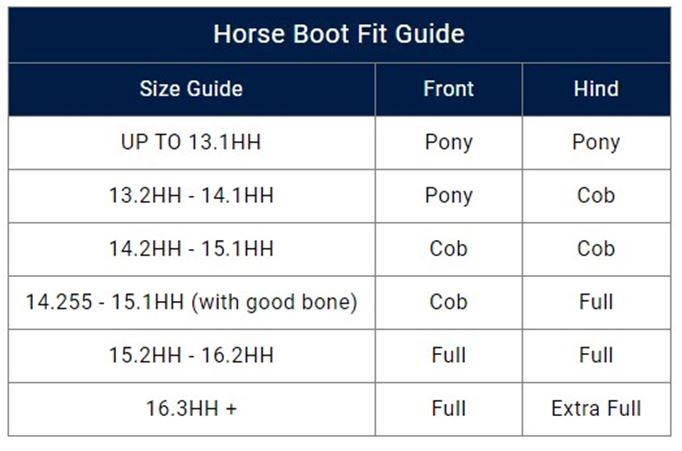Select the Size Guide column header

pos(190,89)
